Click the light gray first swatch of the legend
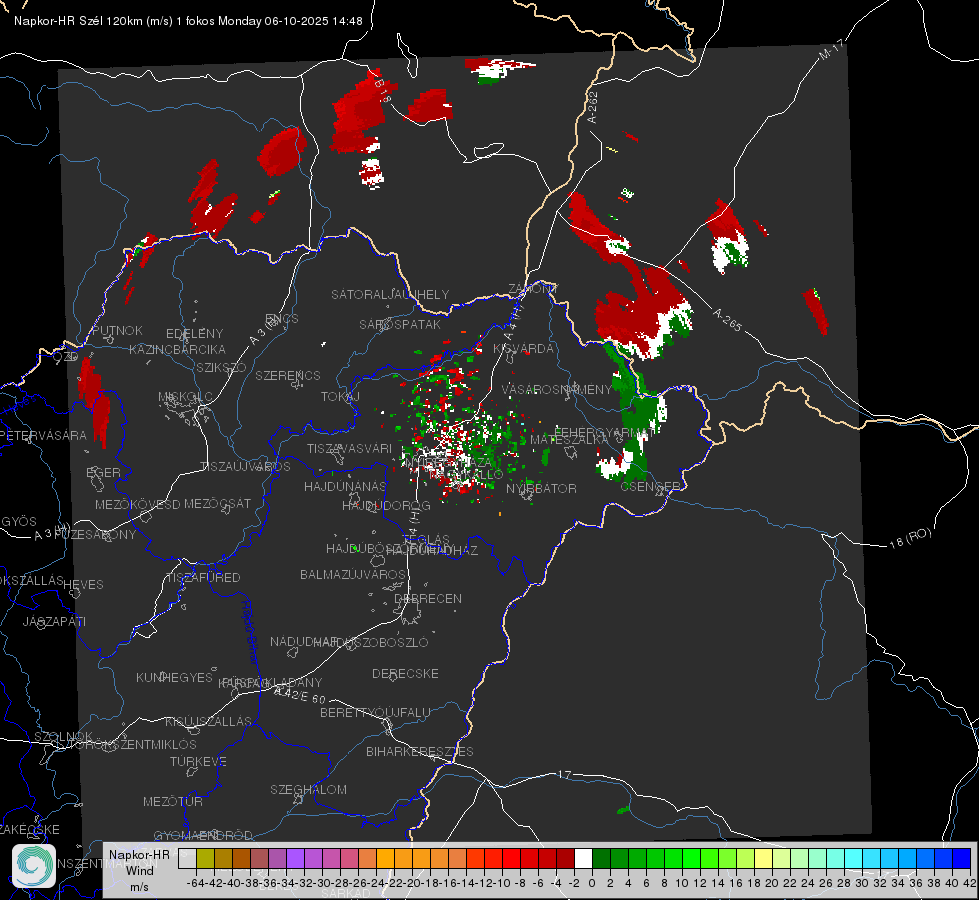 (187, 858)
